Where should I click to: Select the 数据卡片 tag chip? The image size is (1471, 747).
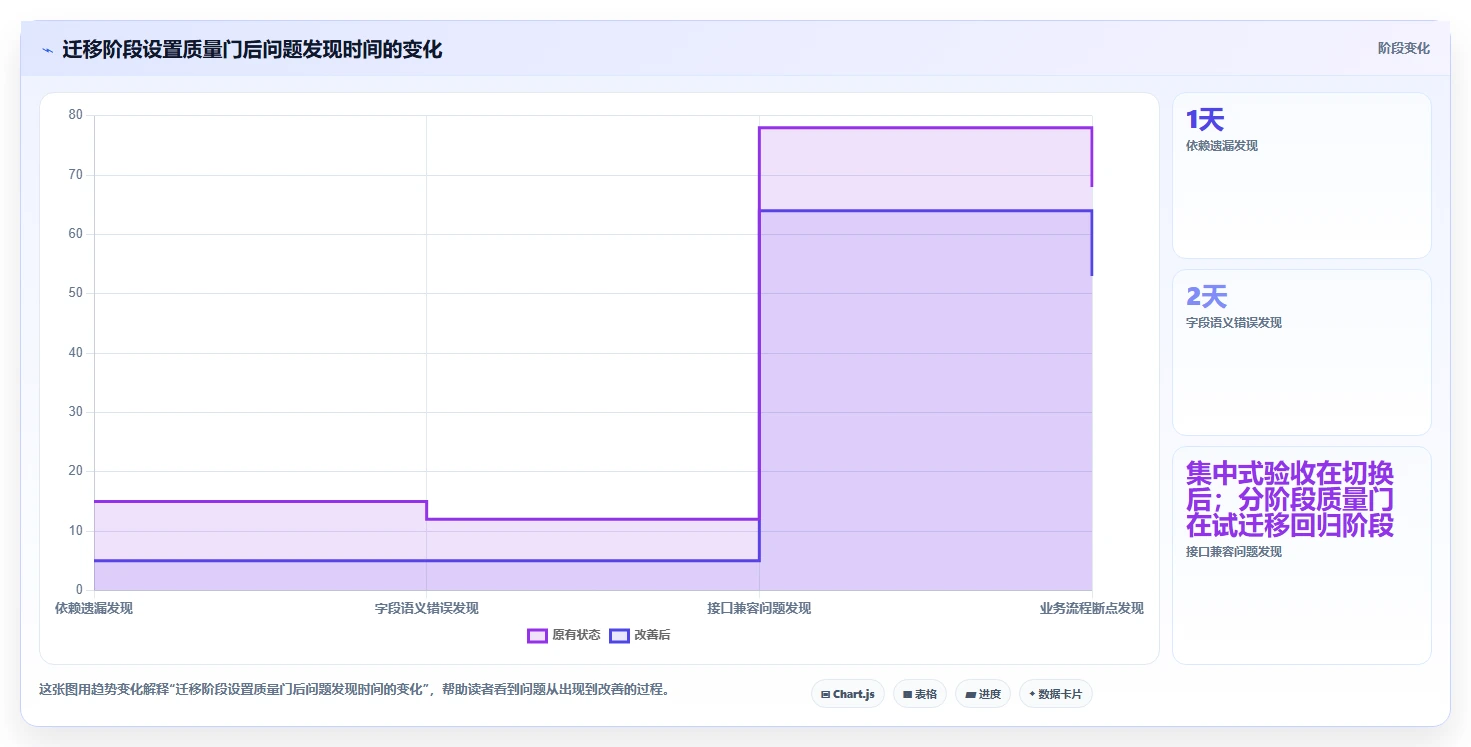pos(1055,694)
